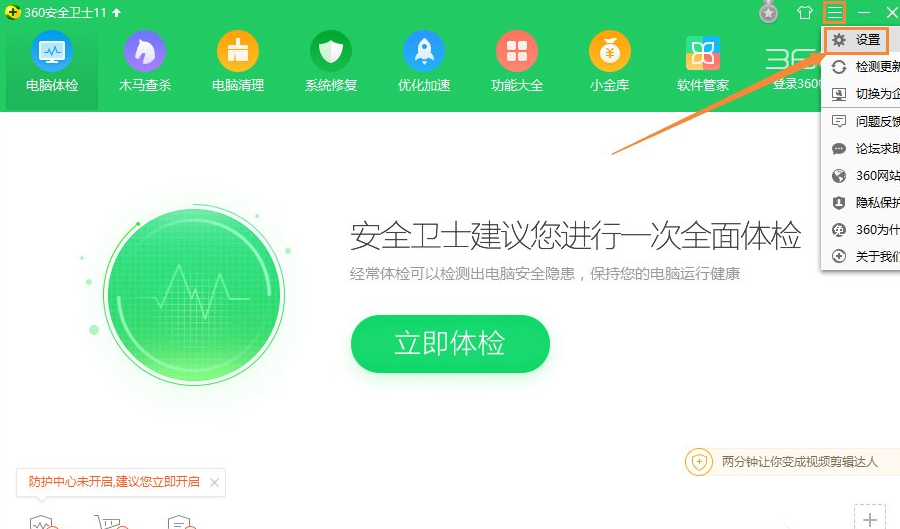Viewport: 900px width, 529px height.
Task: Select 问题反馈 menu entry
Action: pyautogui.click(x=861, y=121)
